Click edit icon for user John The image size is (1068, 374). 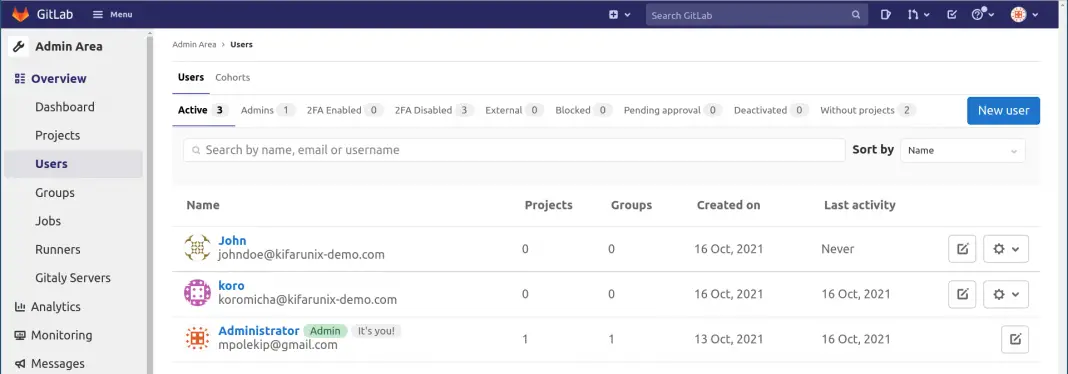point(962,249)
